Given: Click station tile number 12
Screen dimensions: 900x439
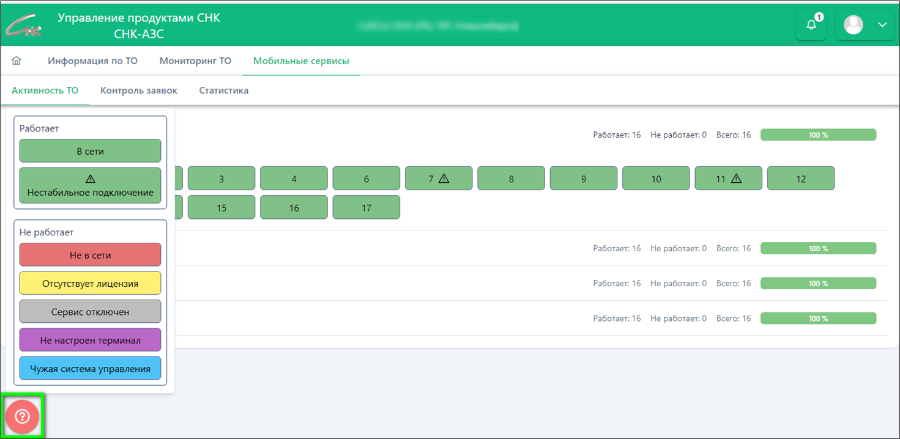Looking at the screenshot, I should pyautogui.click(x=800, y=179).
